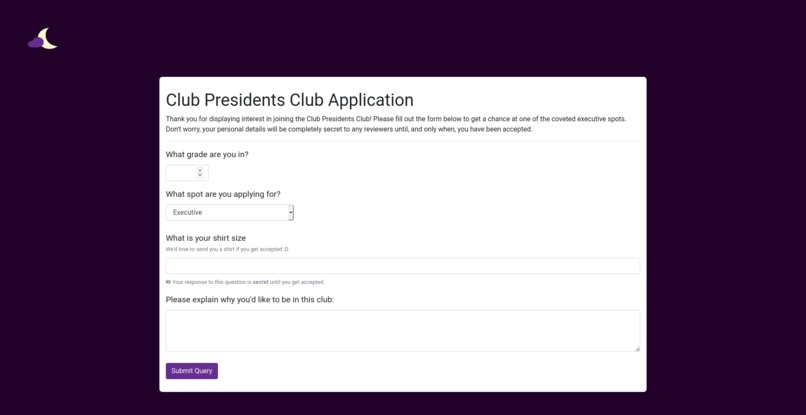Click the bold 'secret' word in notice

click(261, 282)
